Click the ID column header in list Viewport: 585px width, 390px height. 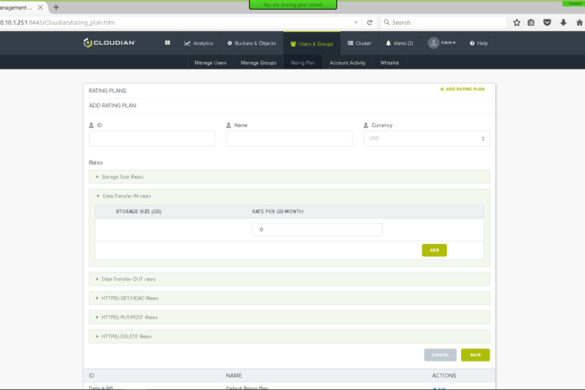click(x=92, y=375)
